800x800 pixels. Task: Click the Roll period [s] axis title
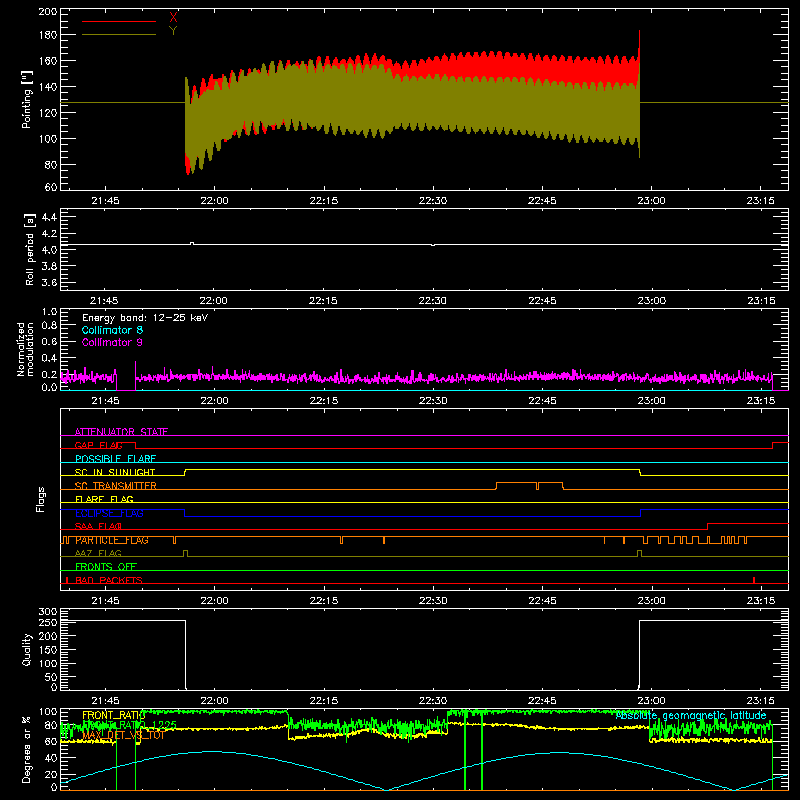30,249
